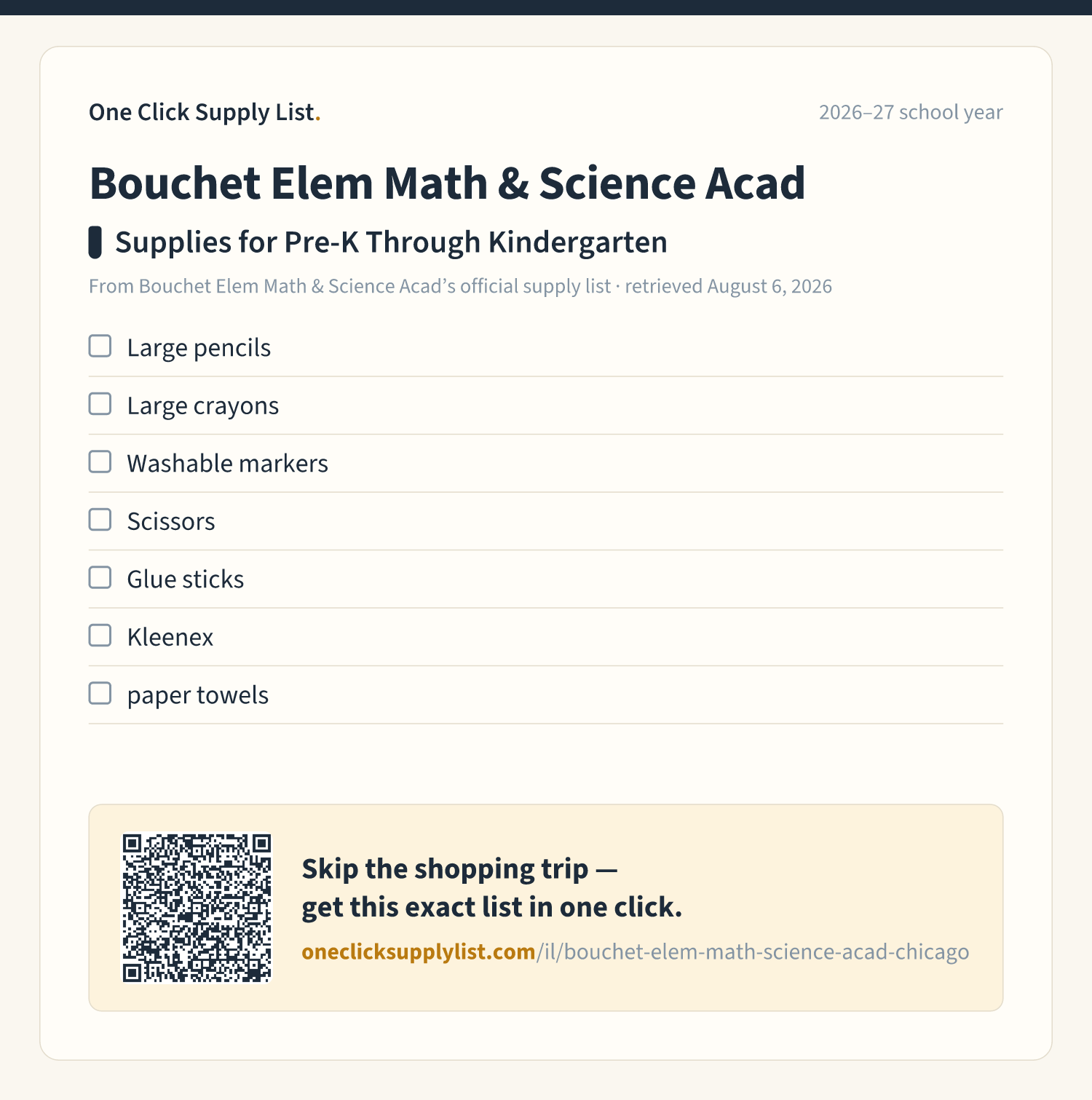Click the Supplies for Pre-K Through Kindergarten heading

pos(391,242)
